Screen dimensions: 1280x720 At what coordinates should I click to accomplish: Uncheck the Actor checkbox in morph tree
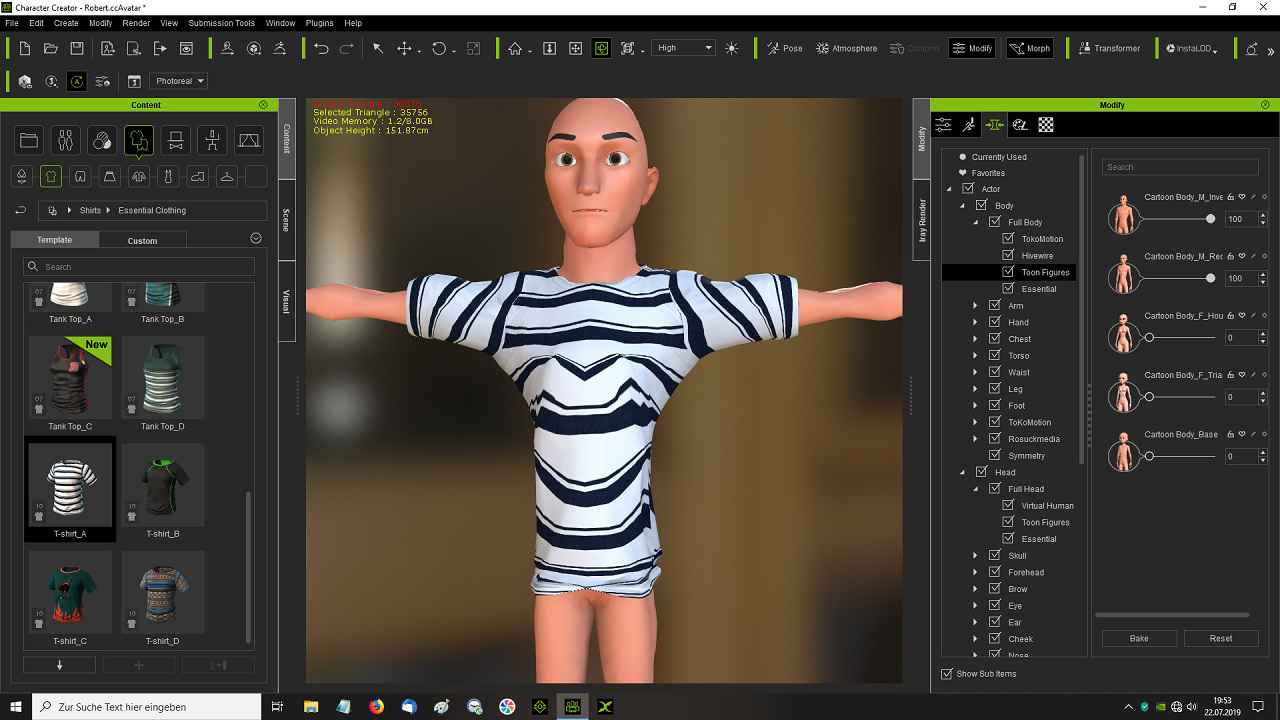click(967, 189)
